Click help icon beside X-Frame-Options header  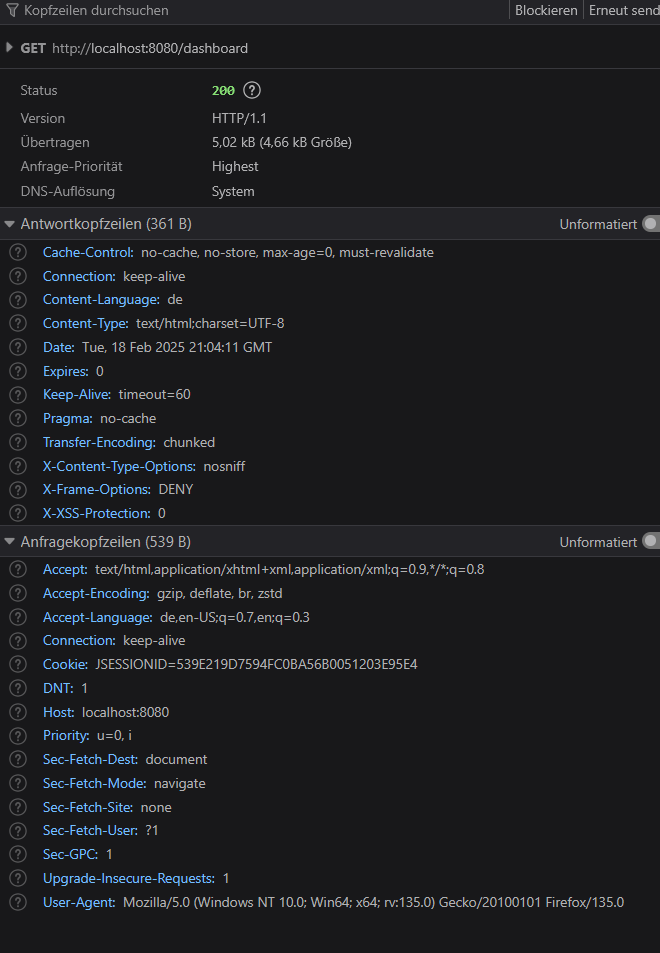(18, 489)
